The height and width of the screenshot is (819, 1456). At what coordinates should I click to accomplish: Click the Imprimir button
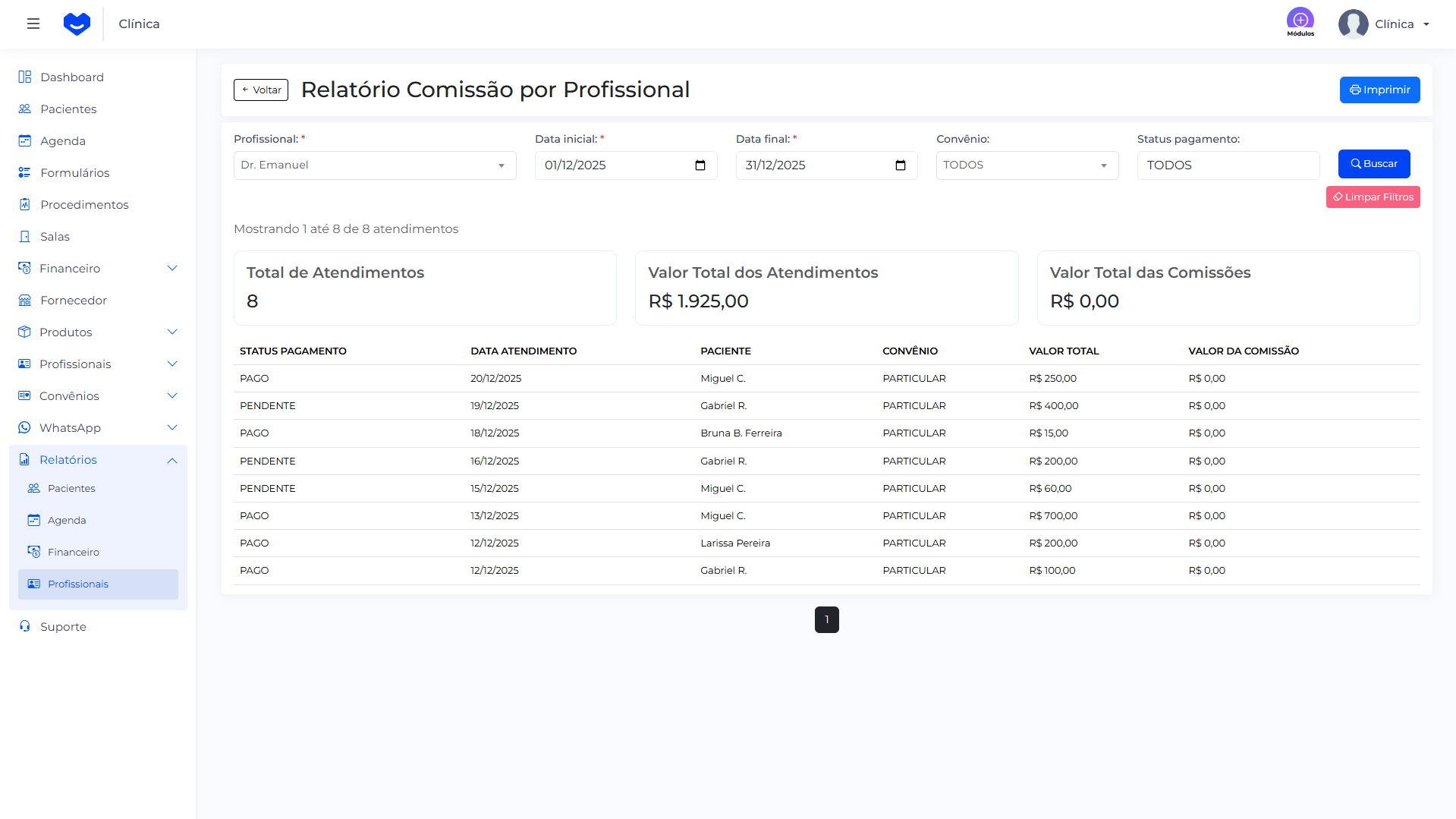1379,90
